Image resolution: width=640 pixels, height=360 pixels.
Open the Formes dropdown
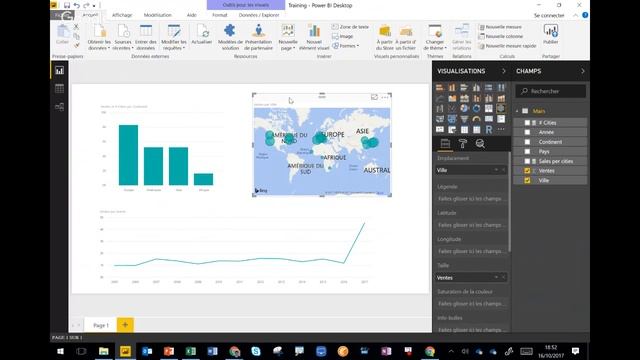[x=346, y=46]
